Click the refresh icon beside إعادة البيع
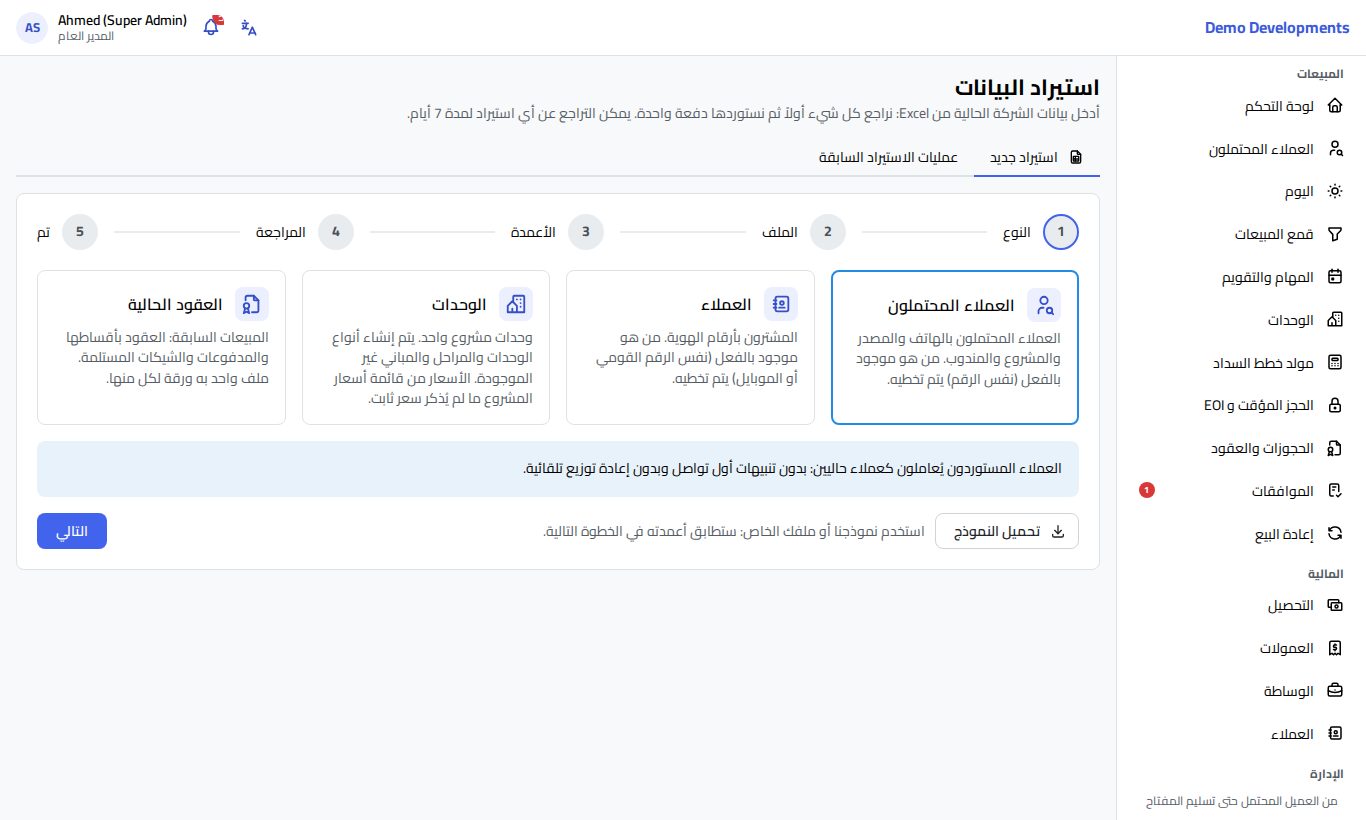The width and height of the screenshot is (1366, 820). 1334,534
